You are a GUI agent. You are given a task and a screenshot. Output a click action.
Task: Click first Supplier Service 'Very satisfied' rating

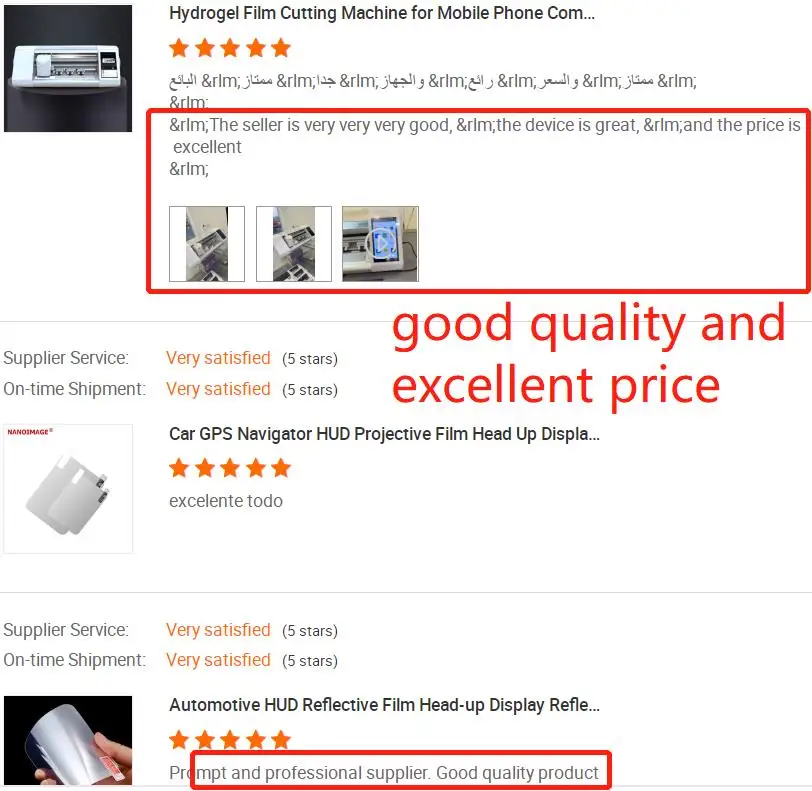click(218, 358)
